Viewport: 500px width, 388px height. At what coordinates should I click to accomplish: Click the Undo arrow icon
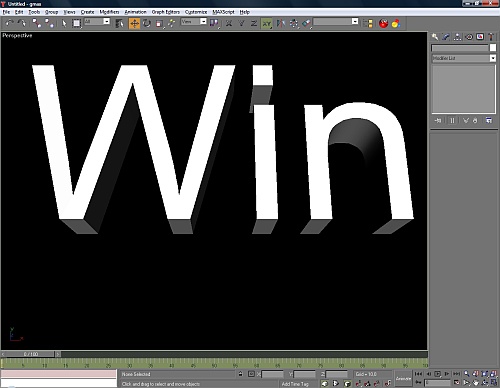coord(10,23)
